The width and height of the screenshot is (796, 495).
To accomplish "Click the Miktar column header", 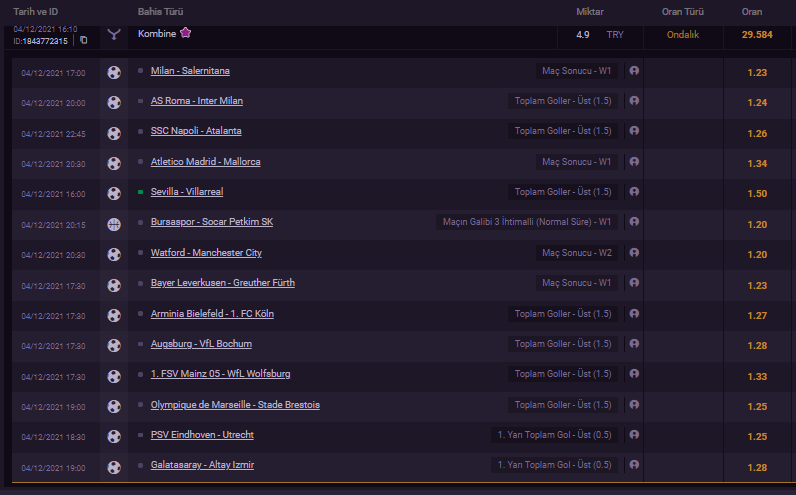I will 590,11.
